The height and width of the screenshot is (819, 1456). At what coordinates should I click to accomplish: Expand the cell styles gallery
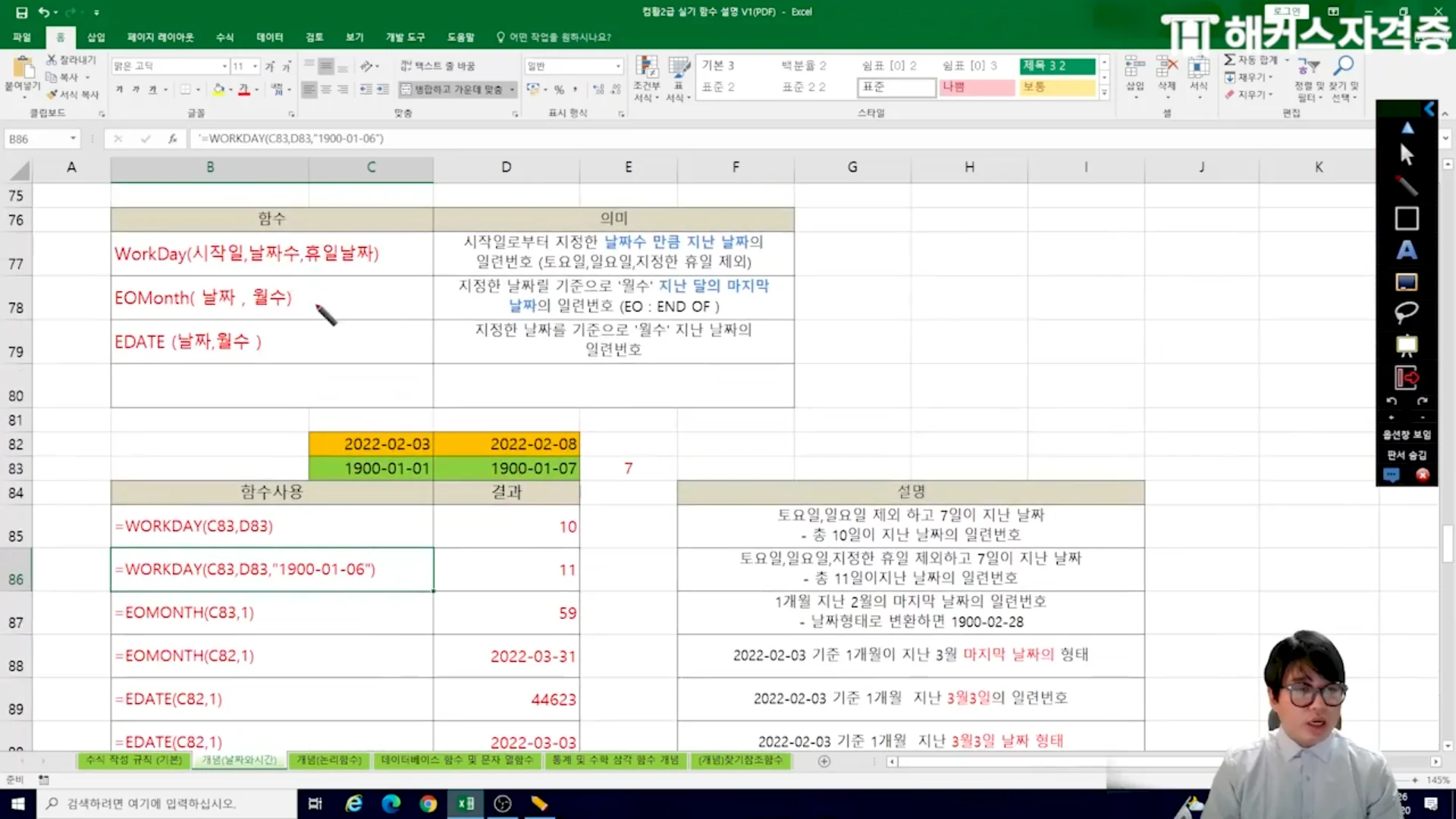1104,93
